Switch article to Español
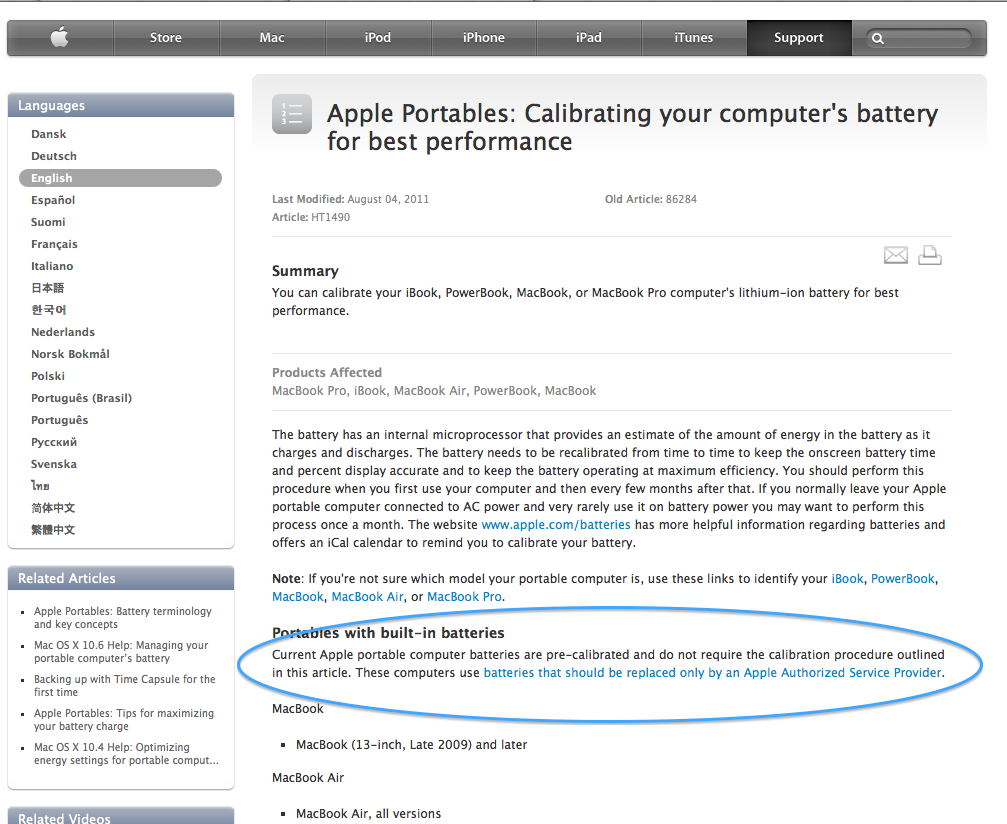The width and height of the screenshot is (1007, 824). coord(53,200)
